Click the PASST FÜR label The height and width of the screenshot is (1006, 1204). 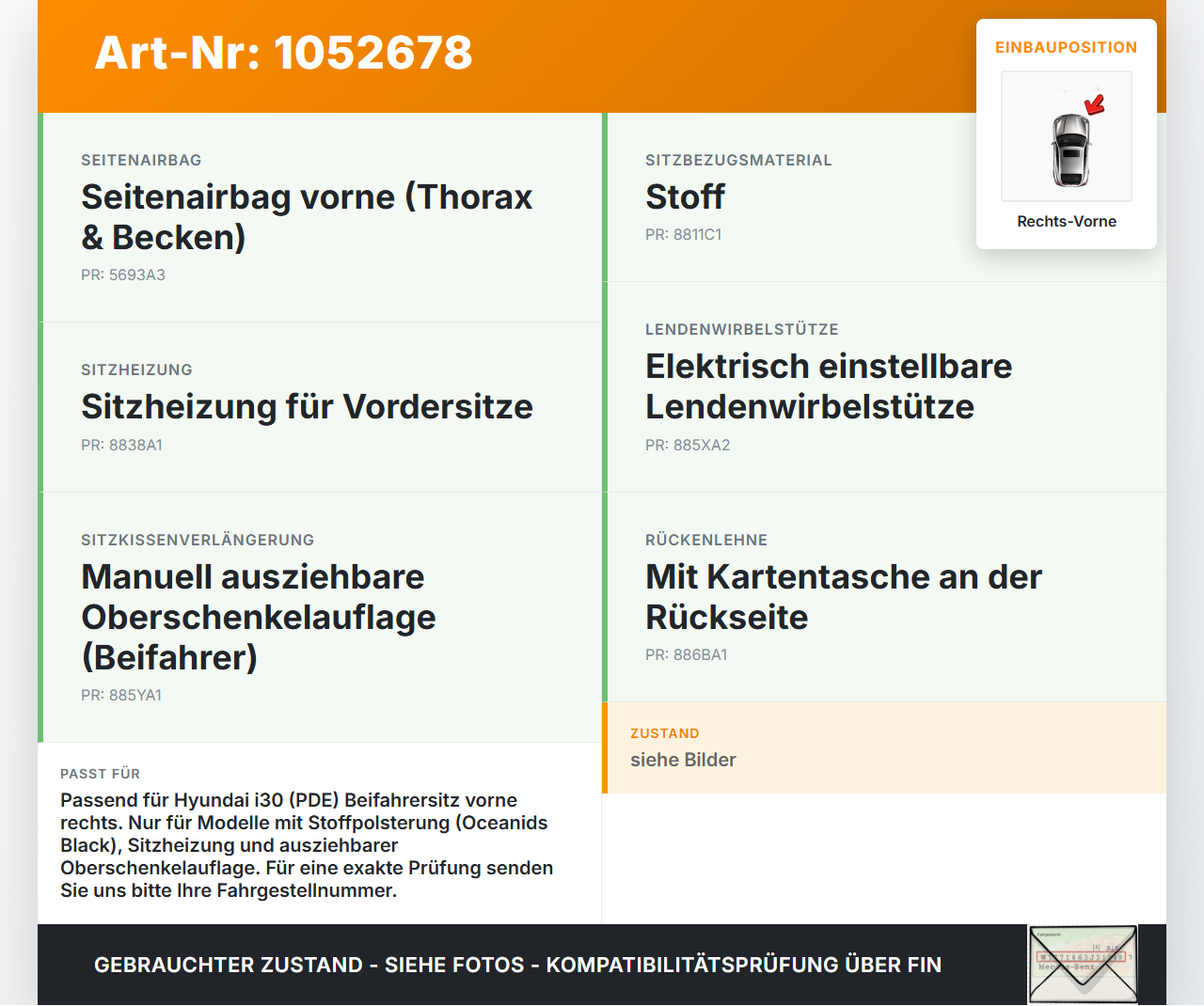(101, 774)
